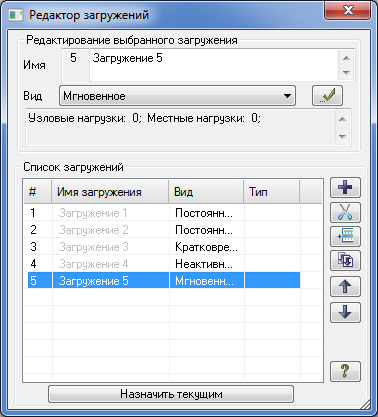Image resolution: width=378 pixels, height=417 pixels.
Task: Click the load case number field 5
Action: (75, 65)
